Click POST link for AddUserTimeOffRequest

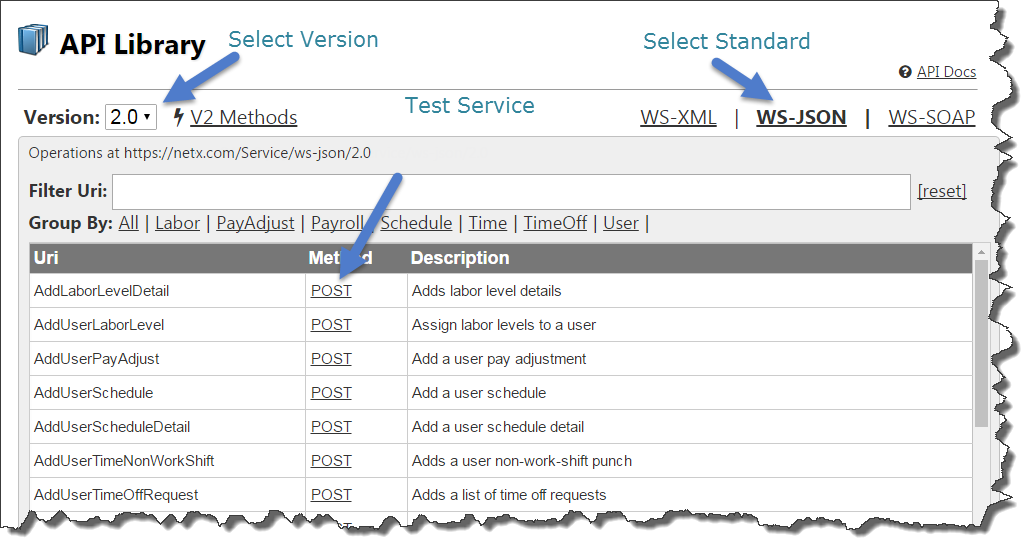(331, 495)
